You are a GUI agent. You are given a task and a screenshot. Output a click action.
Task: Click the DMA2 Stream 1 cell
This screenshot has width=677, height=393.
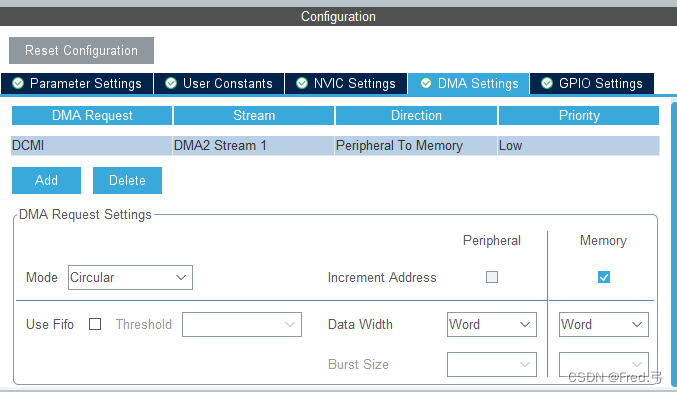(253, 146)
